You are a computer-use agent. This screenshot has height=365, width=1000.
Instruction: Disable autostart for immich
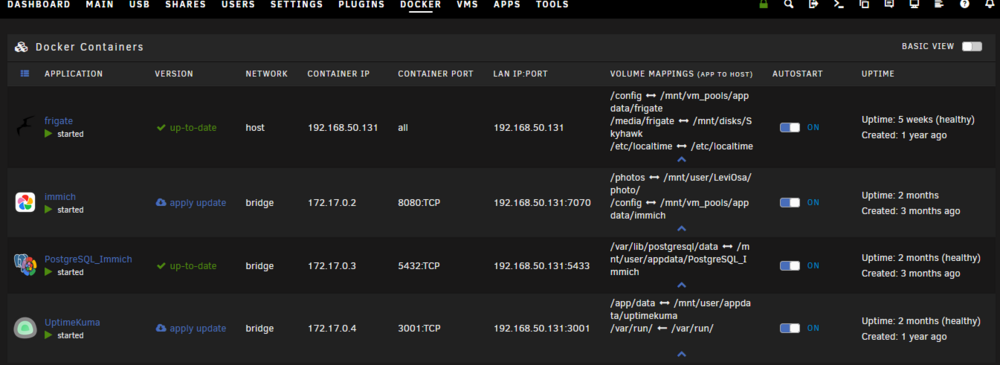pyautogui.click(x=790, y=202)
